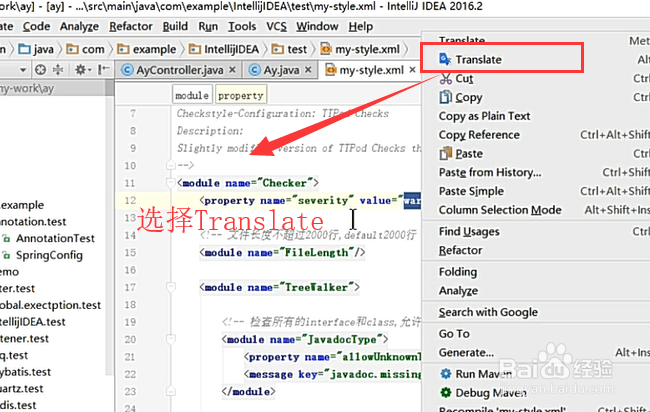Open Paste from History... entry
This screenshot has width=650, height=412.
coord(490,172)
